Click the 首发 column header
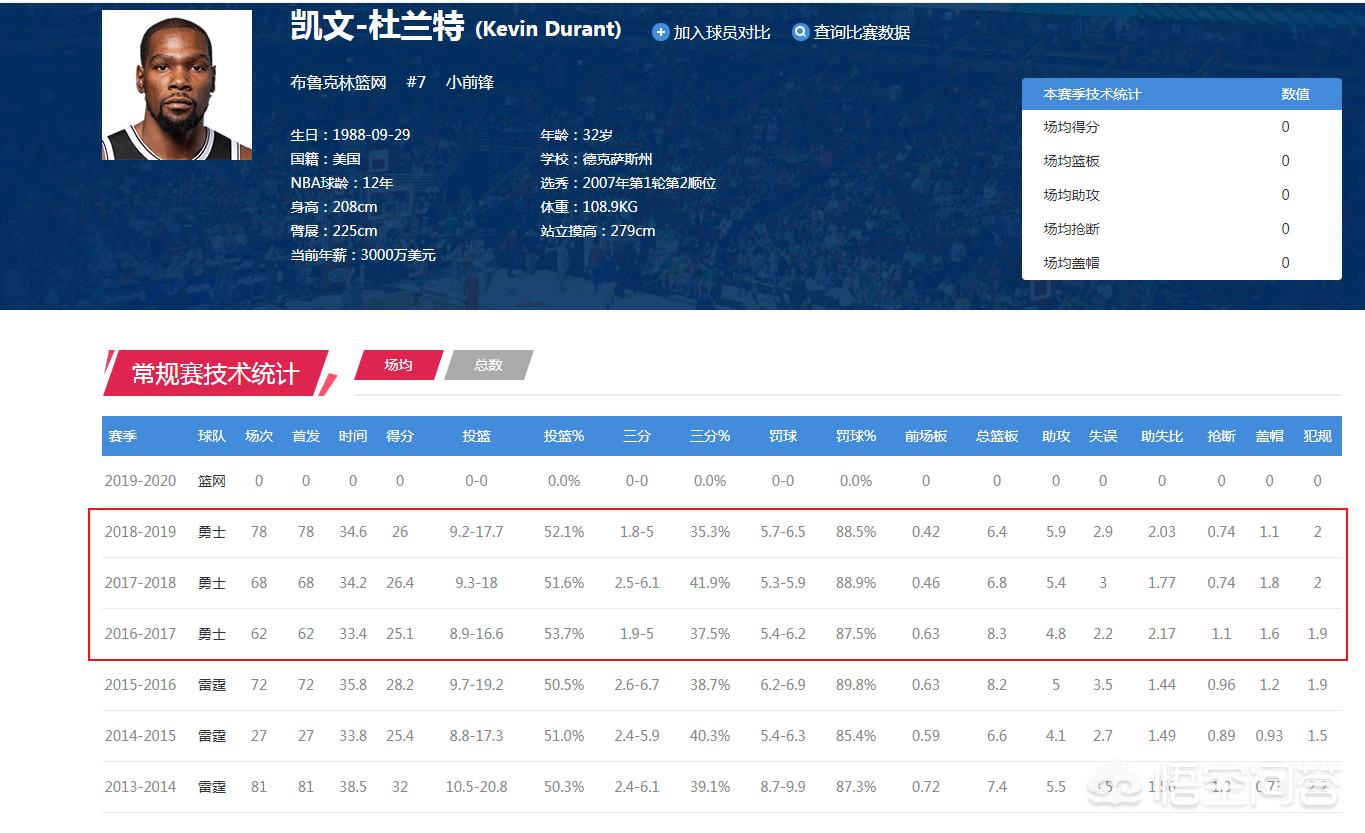The image size is (1365, 833). click(306, 436)
